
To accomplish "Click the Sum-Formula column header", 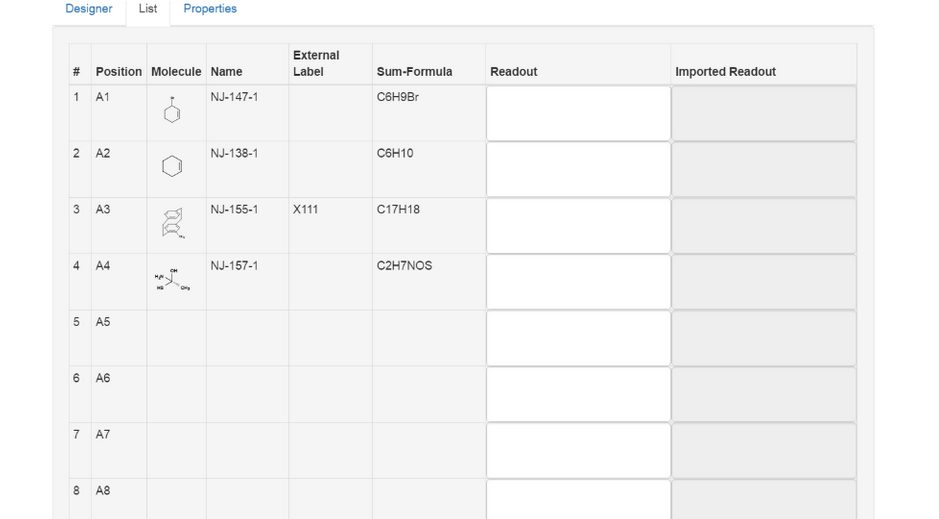I will (x=414, y=72).
